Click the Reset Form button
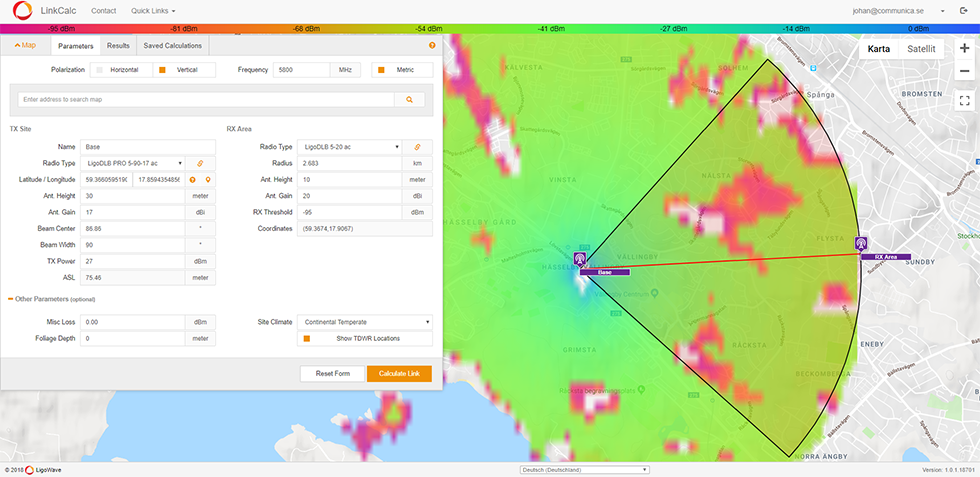 click(x=332, y=374)
